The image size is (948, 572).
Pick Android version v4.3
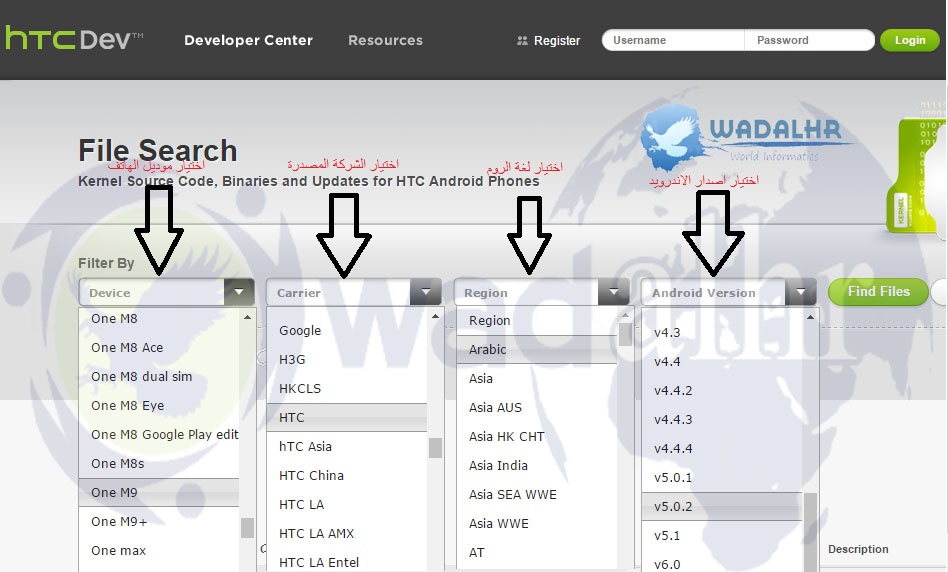pos(722,333)
